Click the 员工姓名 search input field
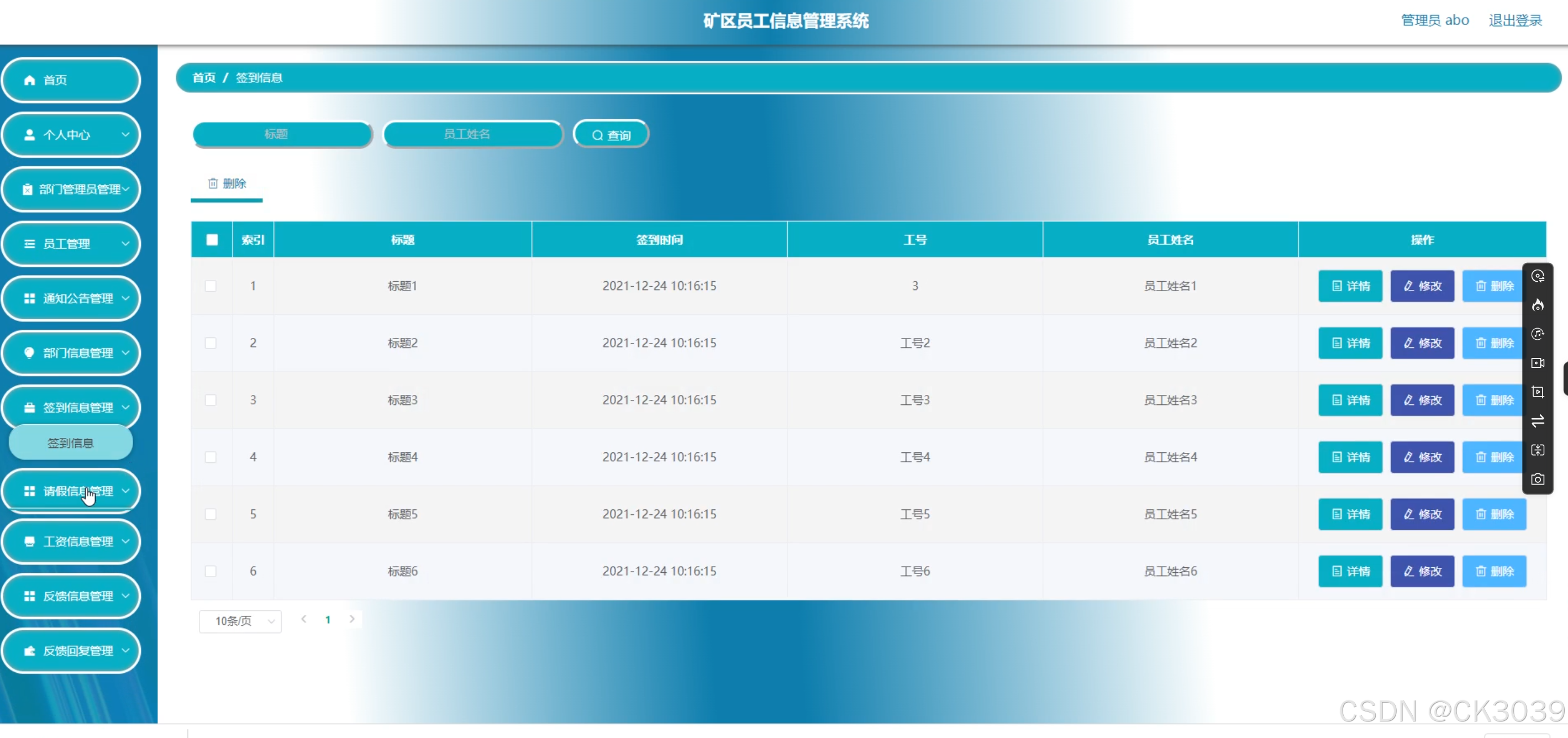The height and width of the screenshot is (738, 1568). pos(473,134)
